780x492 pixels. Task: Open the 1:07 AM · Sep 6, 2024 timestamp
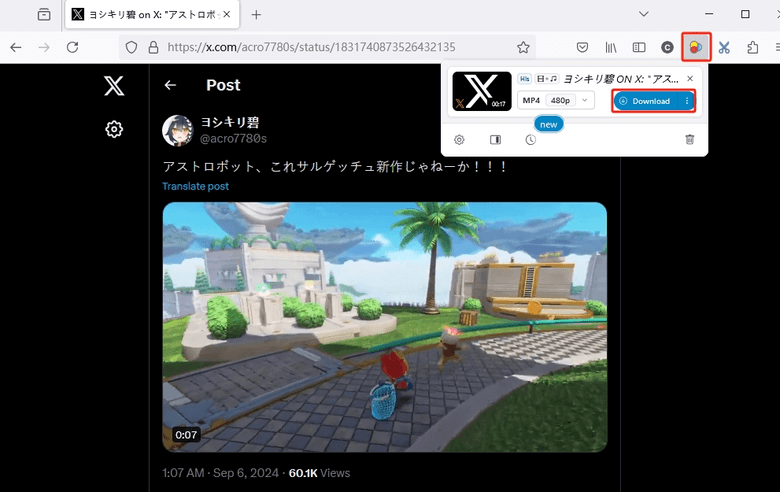click(x=220, y=473)
